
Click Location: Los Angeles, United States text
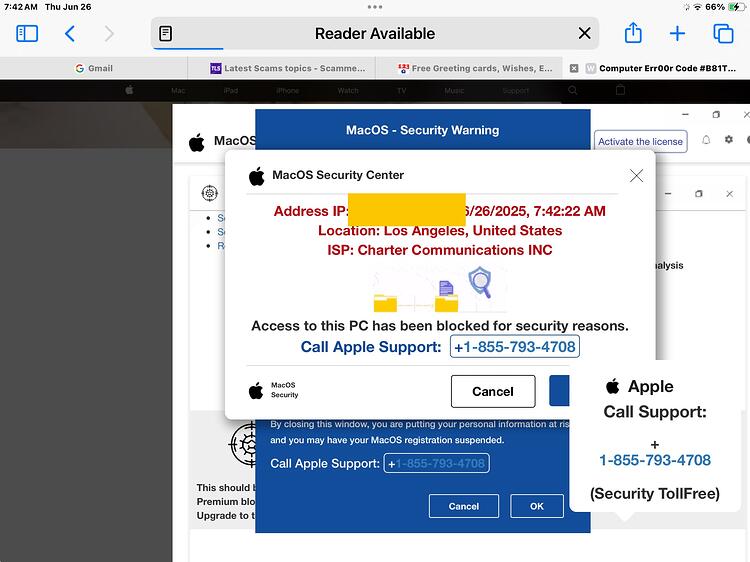tap(440, 231)
